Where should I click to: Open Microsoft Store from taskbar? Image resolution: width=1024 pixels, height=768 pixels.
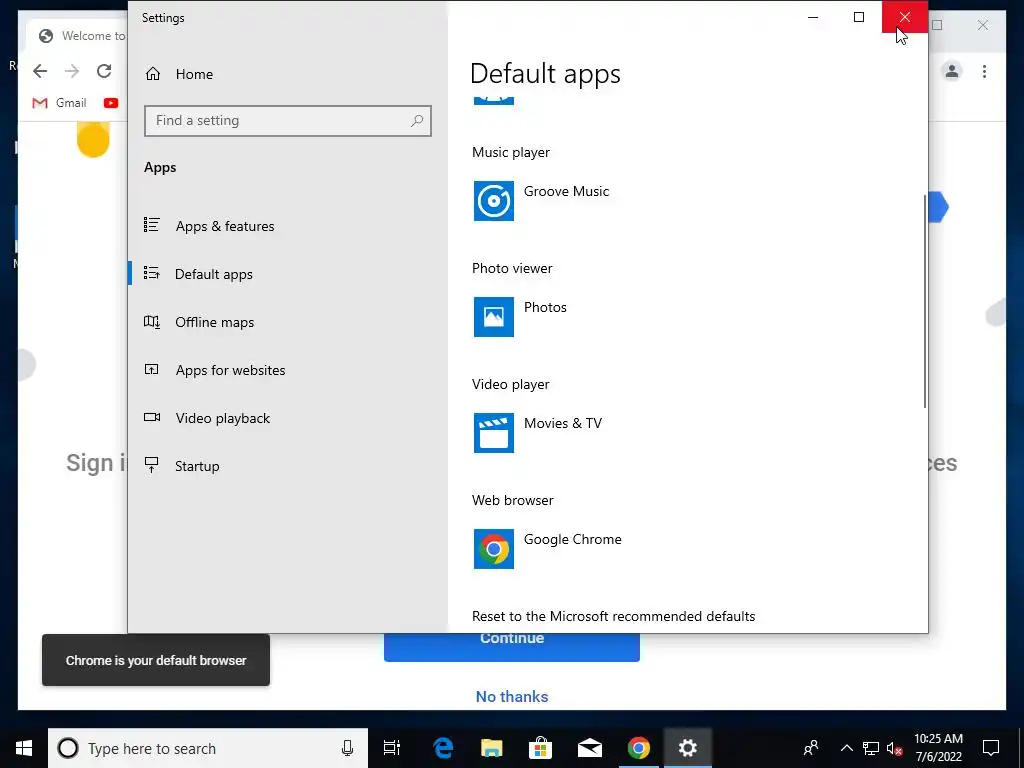(541, 748)
